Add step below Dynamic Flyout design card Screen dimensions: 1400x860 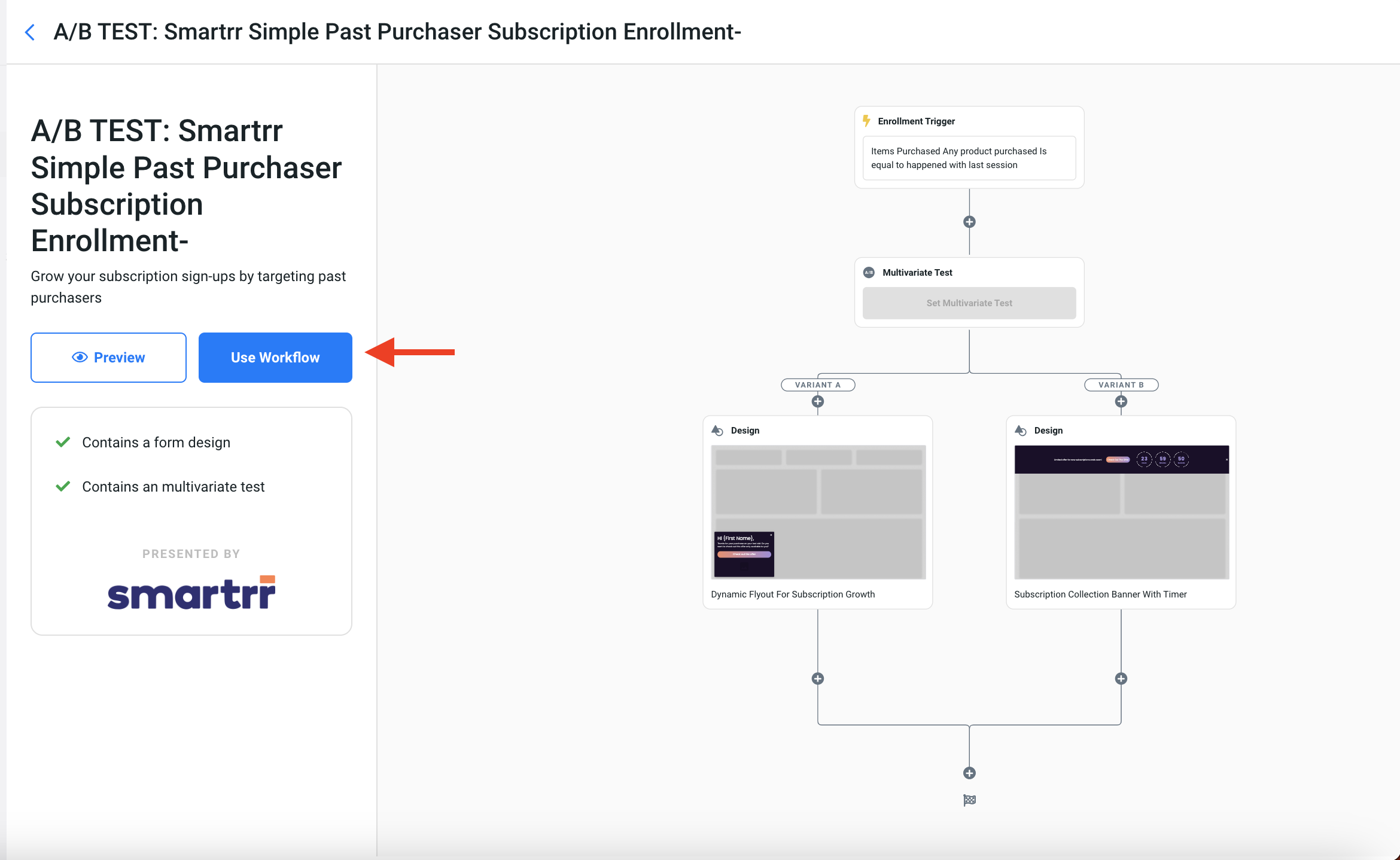point(817,678)
